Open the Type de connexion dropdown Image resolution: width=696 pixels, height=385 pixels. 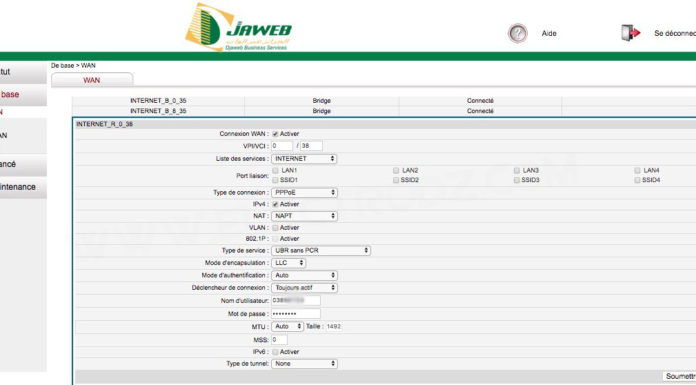click(304, 193)
